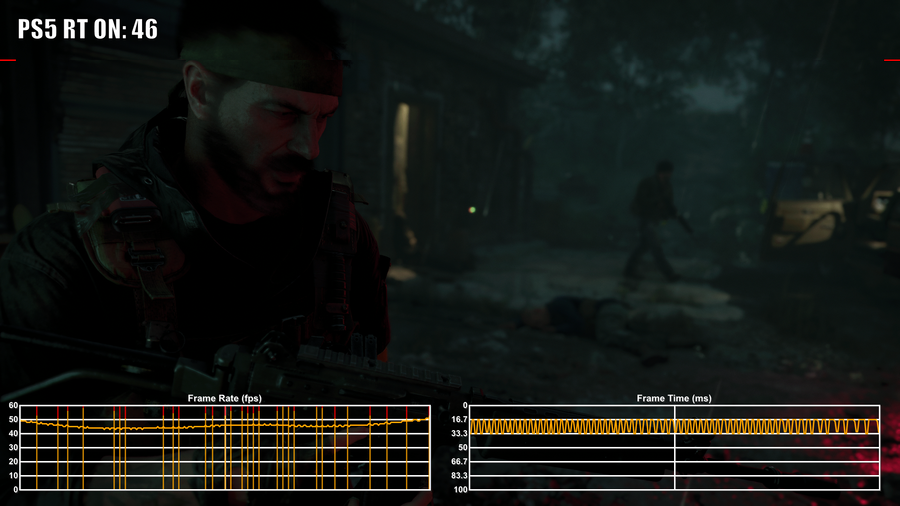Viewport: 900px width, 506px height.
Task: Click the red tick mark at right screen edge
Action: (892, 61)
